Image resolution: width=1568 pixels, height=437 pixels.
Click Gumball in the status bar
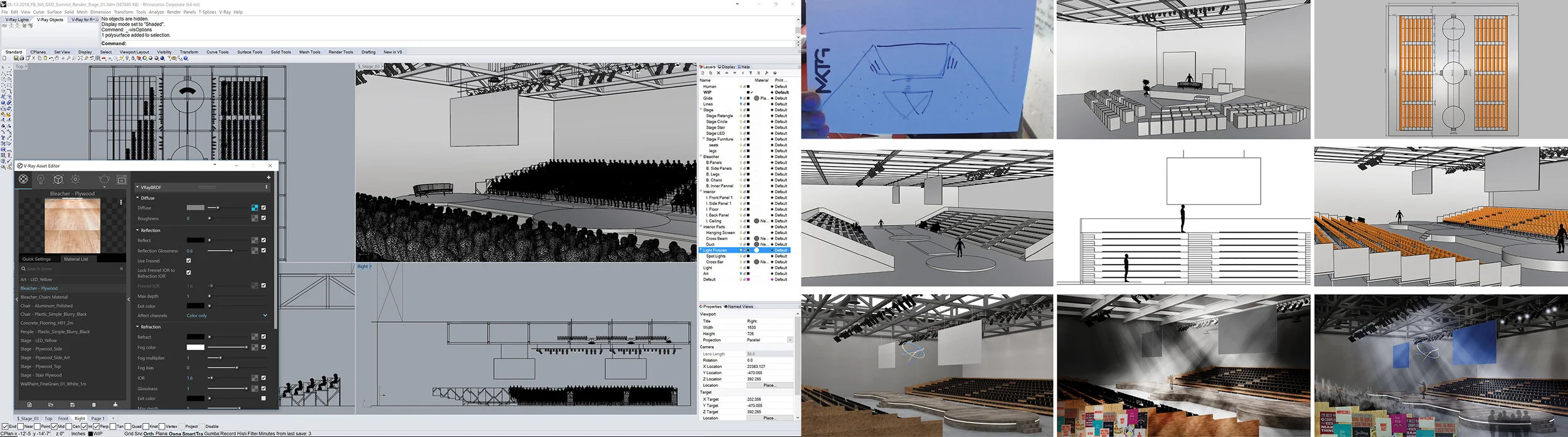click(212, 434)
